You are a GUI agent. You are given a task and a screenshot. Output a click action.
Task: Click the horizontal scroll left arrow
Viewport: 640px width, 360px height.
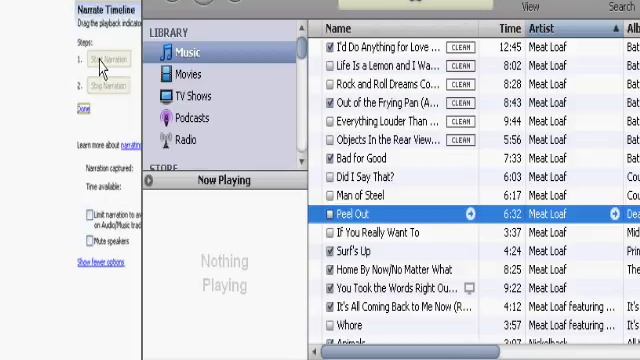314,351
